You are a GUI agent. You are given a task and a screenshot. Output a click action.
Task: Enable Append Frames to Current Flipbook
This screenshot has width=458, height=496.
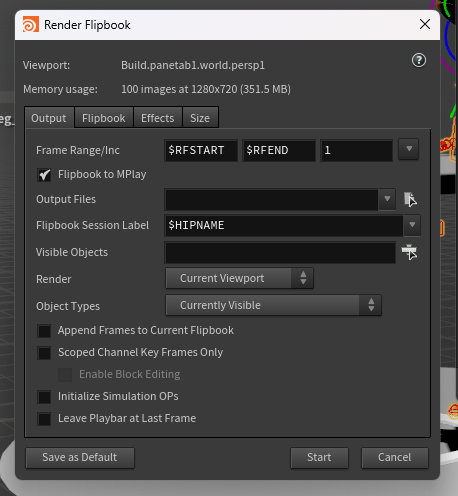(44, 331)
